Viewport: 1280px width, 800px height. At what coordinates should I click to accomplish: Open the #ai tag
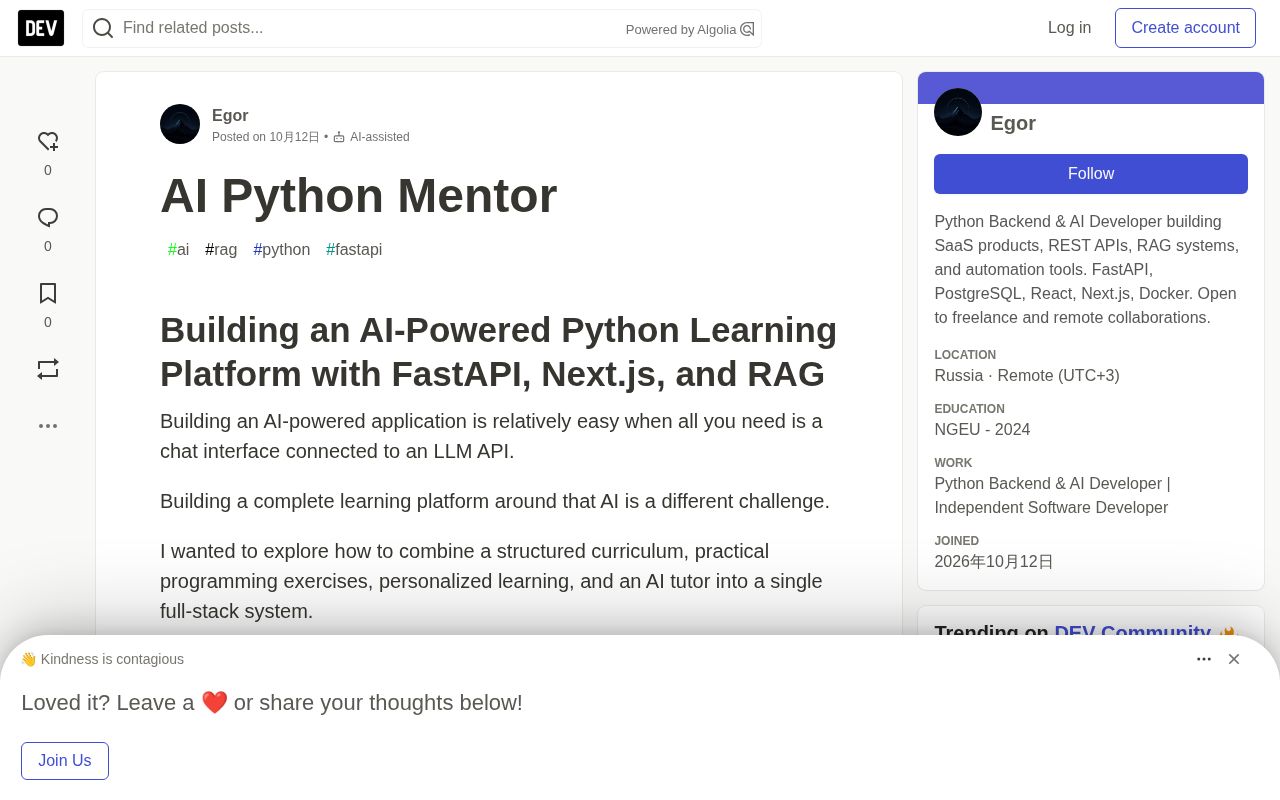[178, 250]
